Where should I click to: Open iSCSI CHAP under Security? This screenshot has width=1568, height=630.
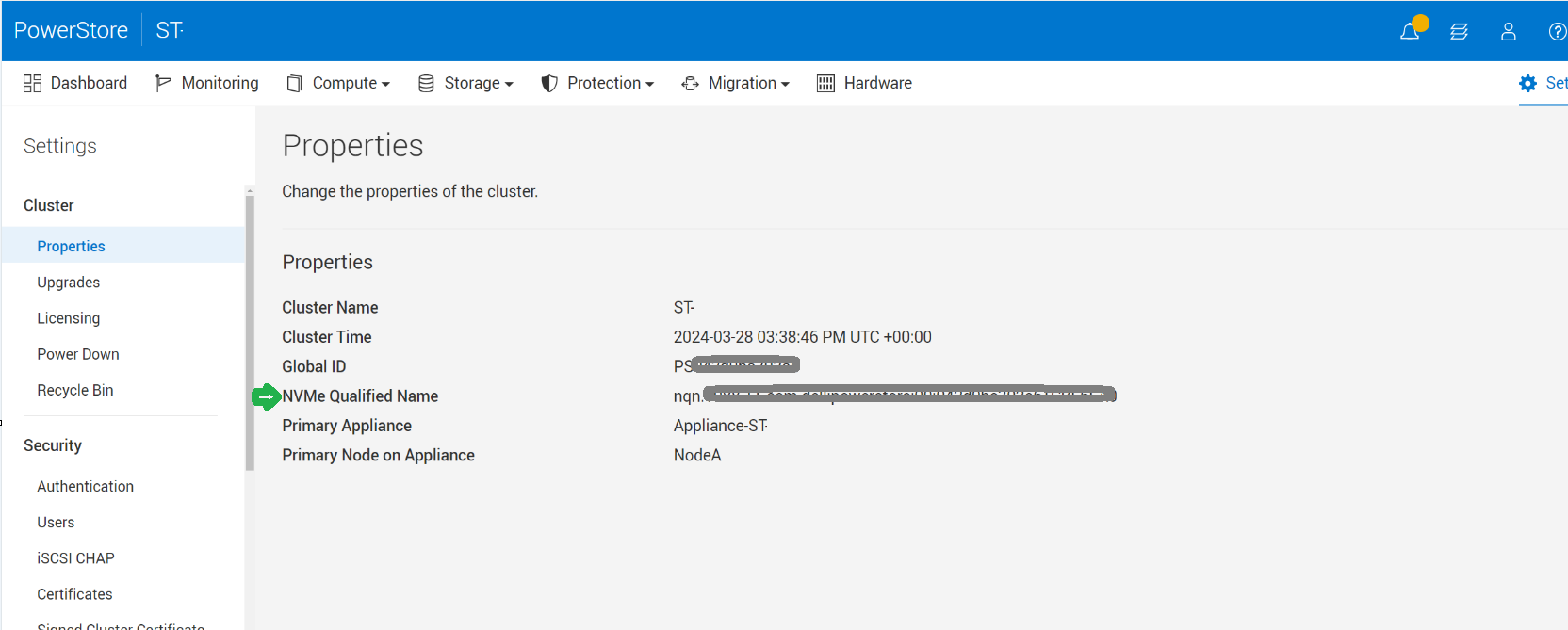(75, 557)
